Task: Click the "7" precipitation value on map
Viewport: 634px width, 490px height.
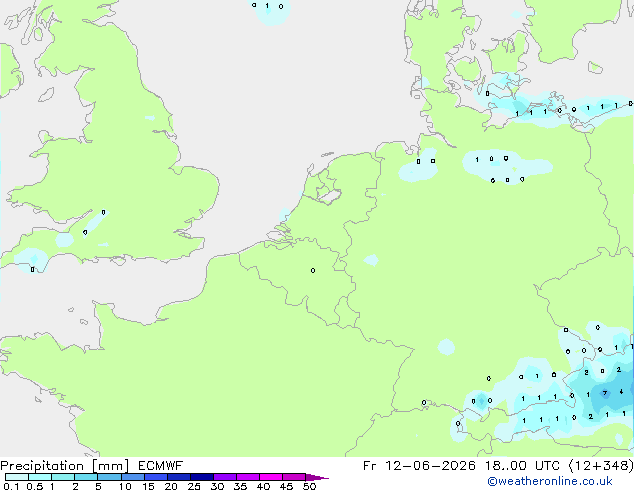Action: [x=605, y=393]
